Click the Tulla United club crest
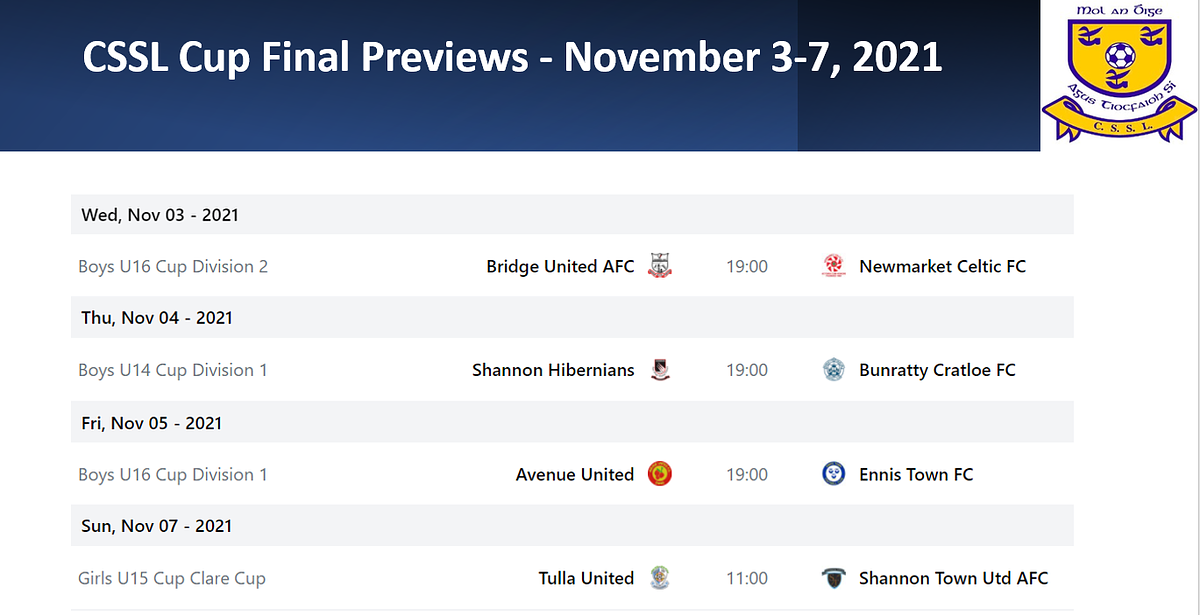Image resolution: width=1200 pixels, height=615 pixels. 660,578
